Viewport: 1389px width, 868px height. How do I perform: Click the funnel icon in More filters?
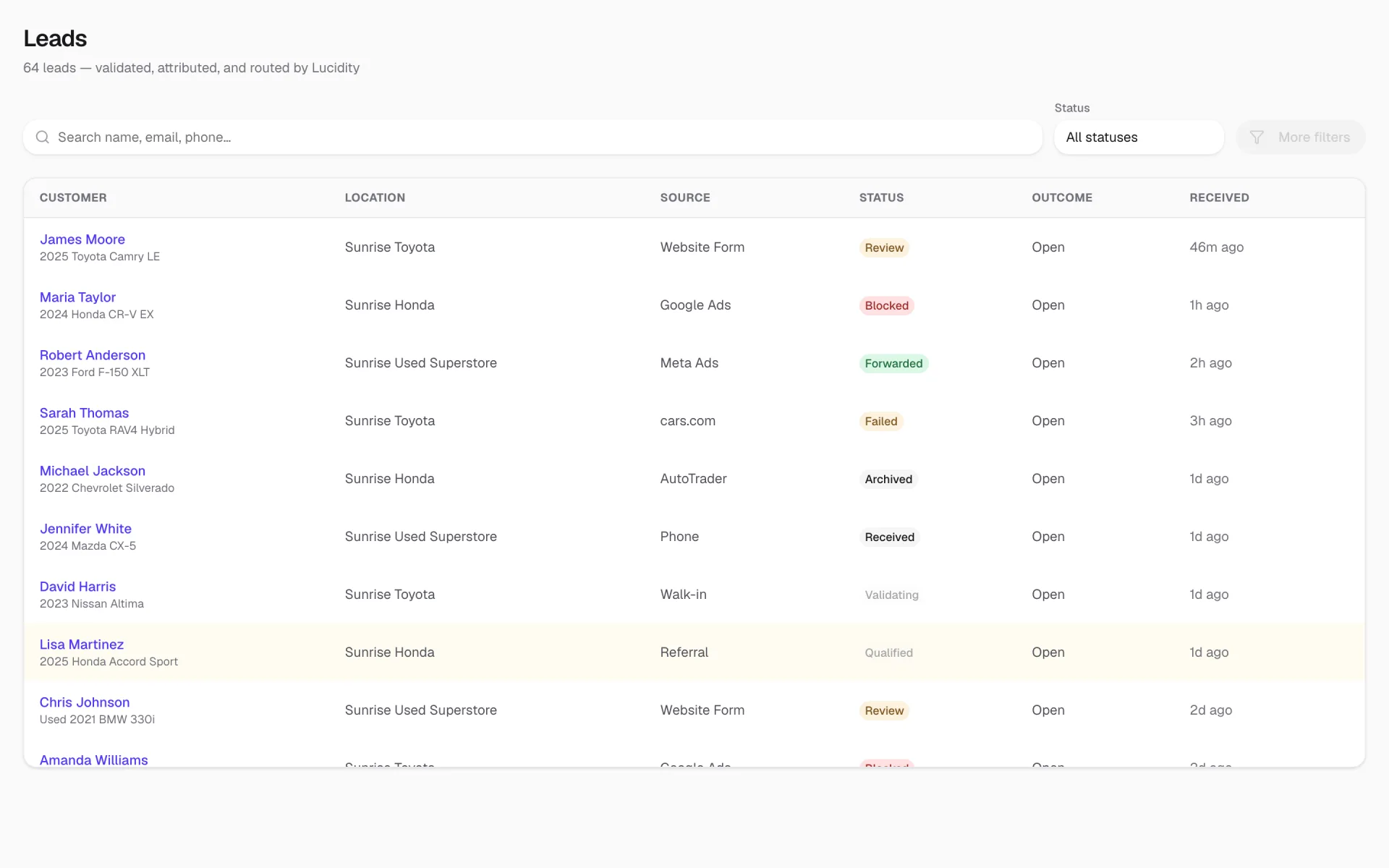click(1257, 137)
